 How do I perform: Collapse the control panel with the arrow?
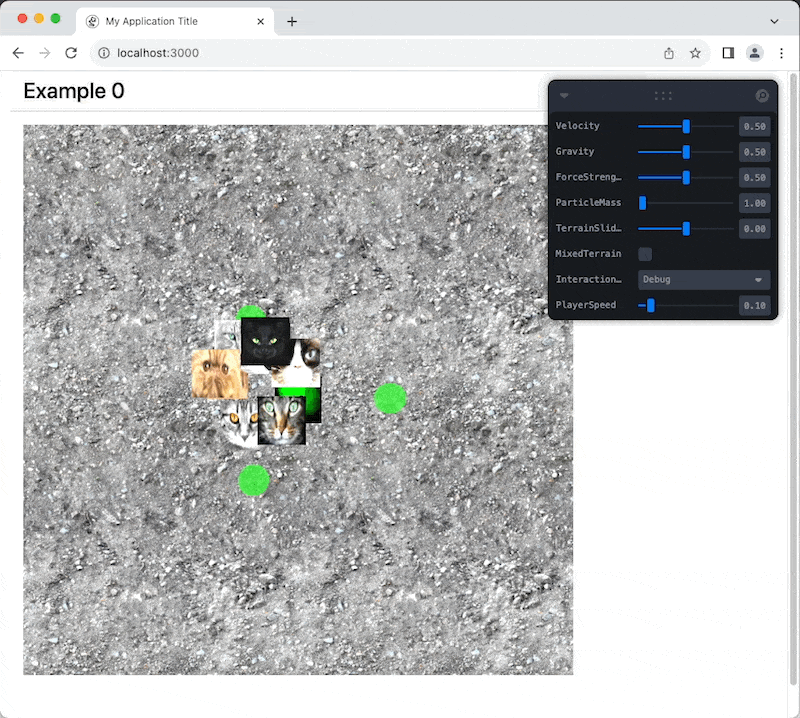point(564,96)
